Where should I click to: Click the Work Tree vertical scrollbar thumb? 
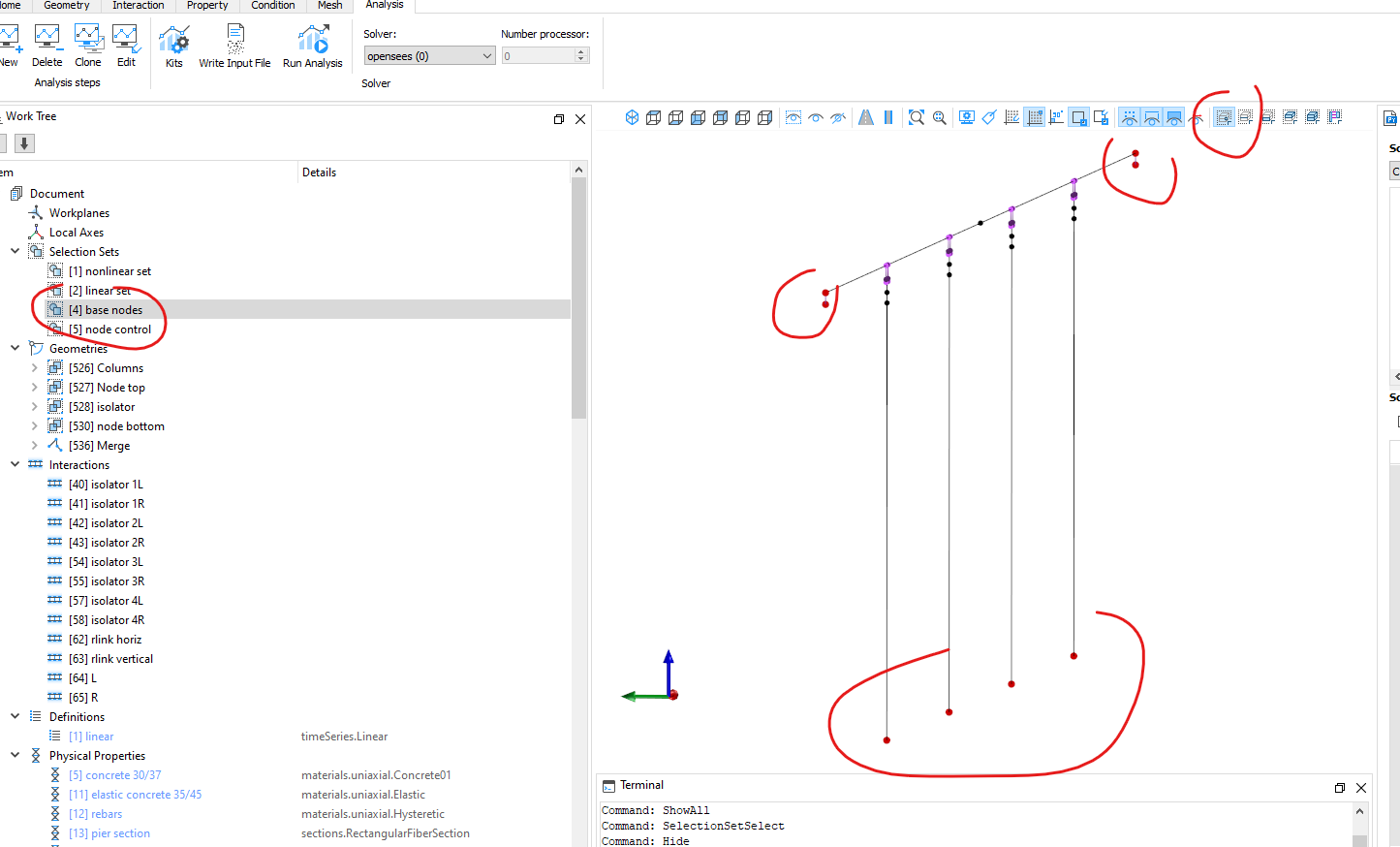579,298
